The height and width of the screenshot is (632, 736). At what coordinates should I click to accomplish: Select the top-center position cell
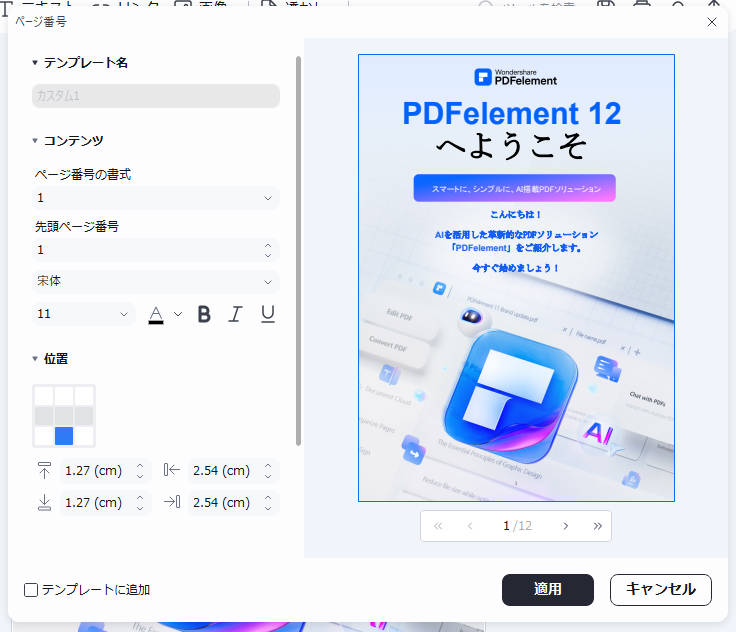pyautogui.click(x=64, y=396)
